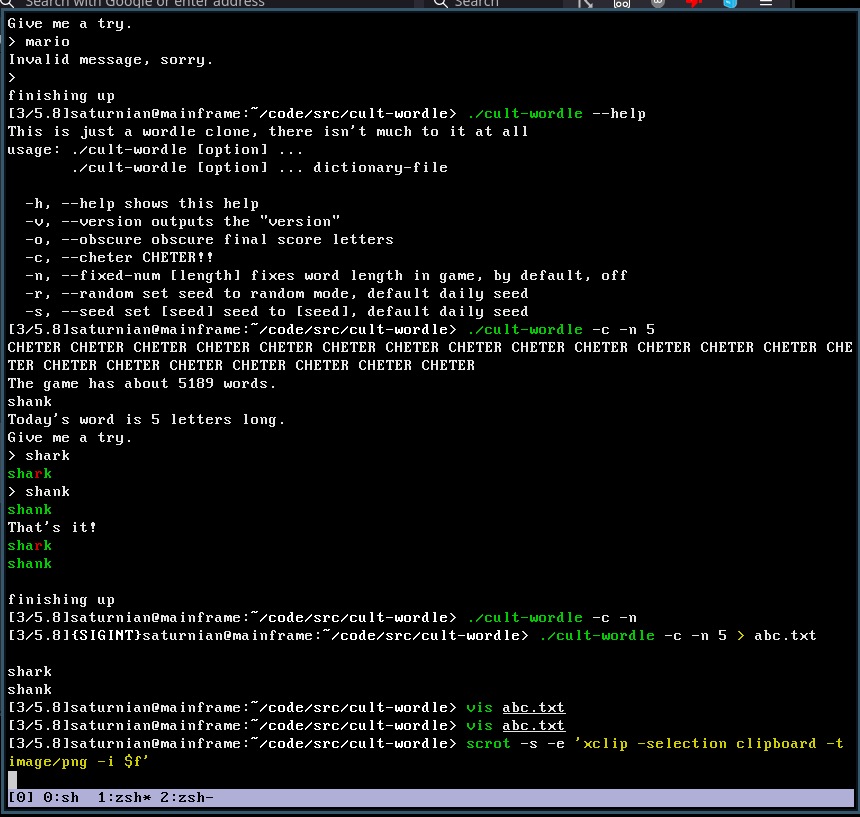
Task: Focus the browser's separate Search box
Action: pyautogui.click(x=494, y=3)
